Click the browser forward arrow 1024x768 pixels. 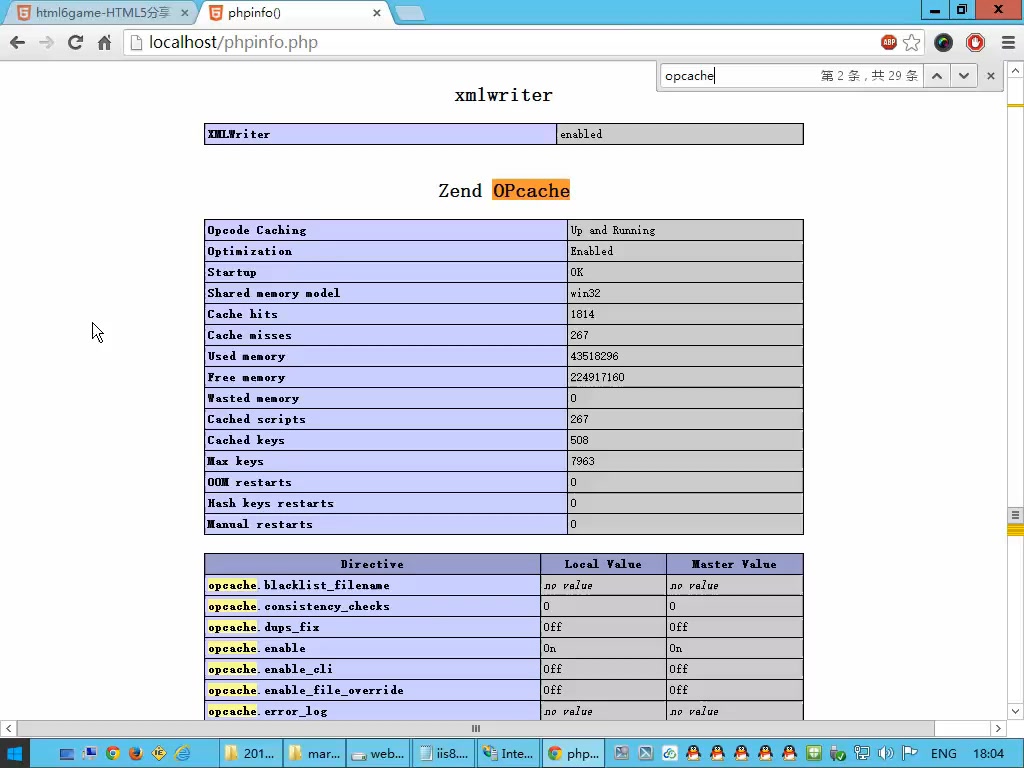coord(46,42)
